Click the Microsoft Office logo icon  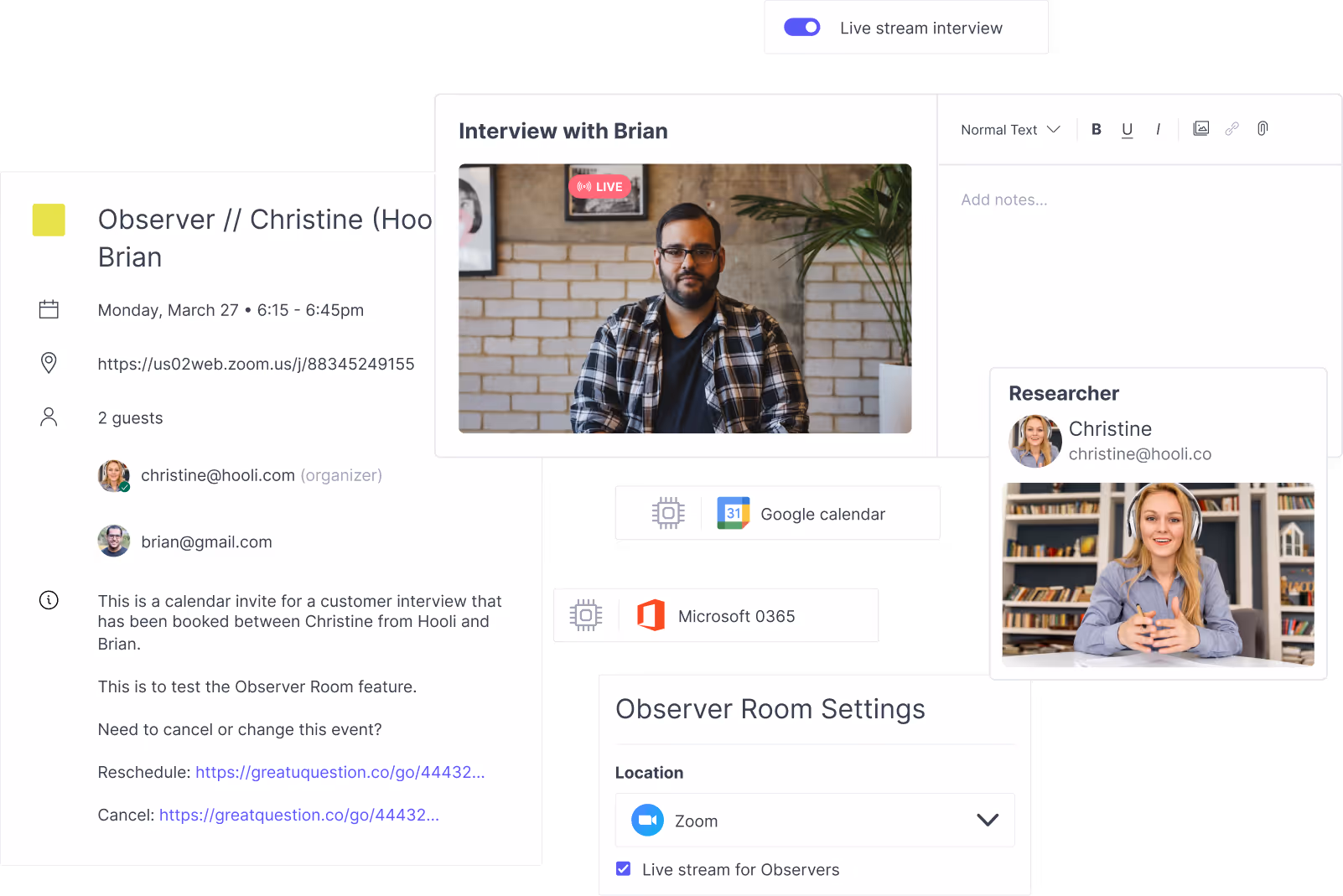[x=651, y=615]
